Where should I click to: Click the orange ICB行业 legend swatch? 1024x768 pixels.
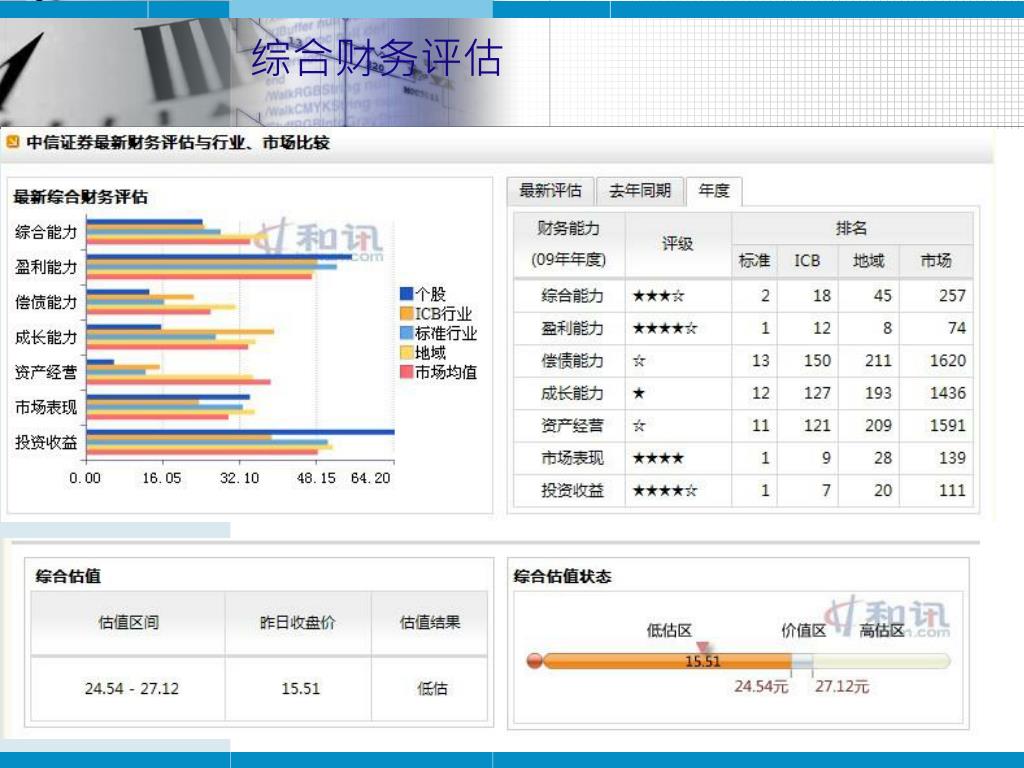pos(406,313)
